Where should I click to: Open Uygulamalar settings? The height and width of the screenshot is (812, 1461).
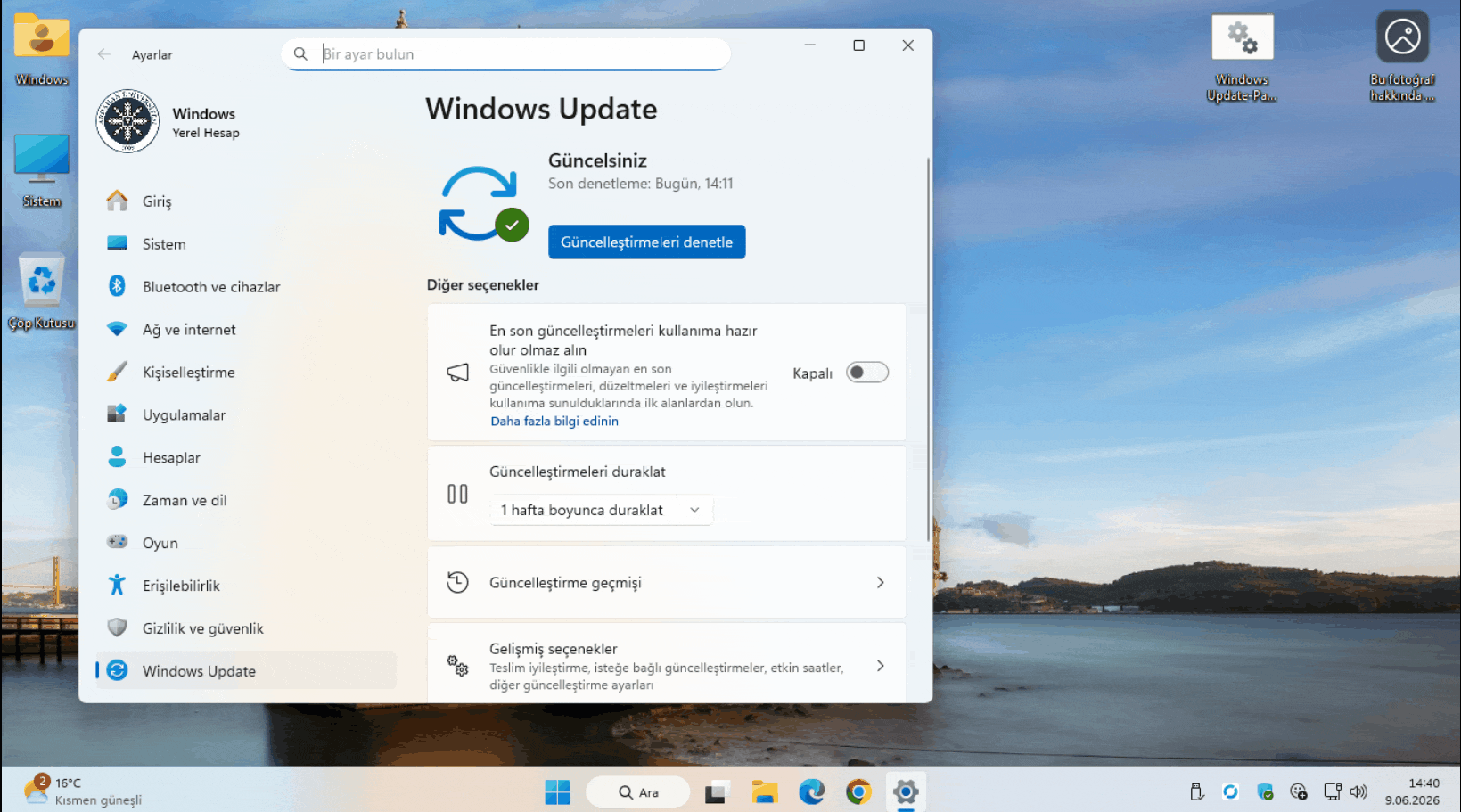pyautogui.click(x=246, y=414)
